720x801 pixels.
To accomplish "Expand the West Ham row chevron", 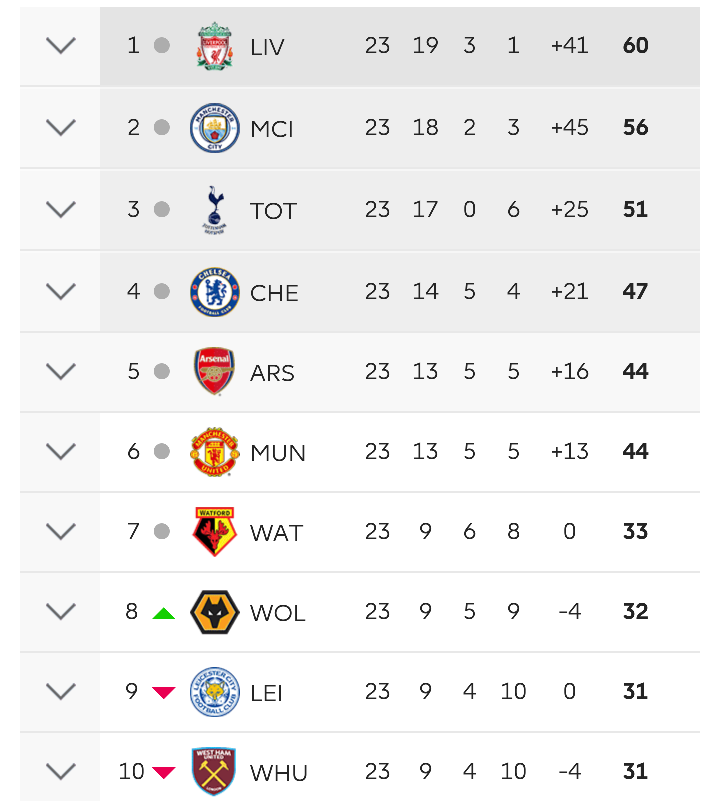I will coord(61,771).
